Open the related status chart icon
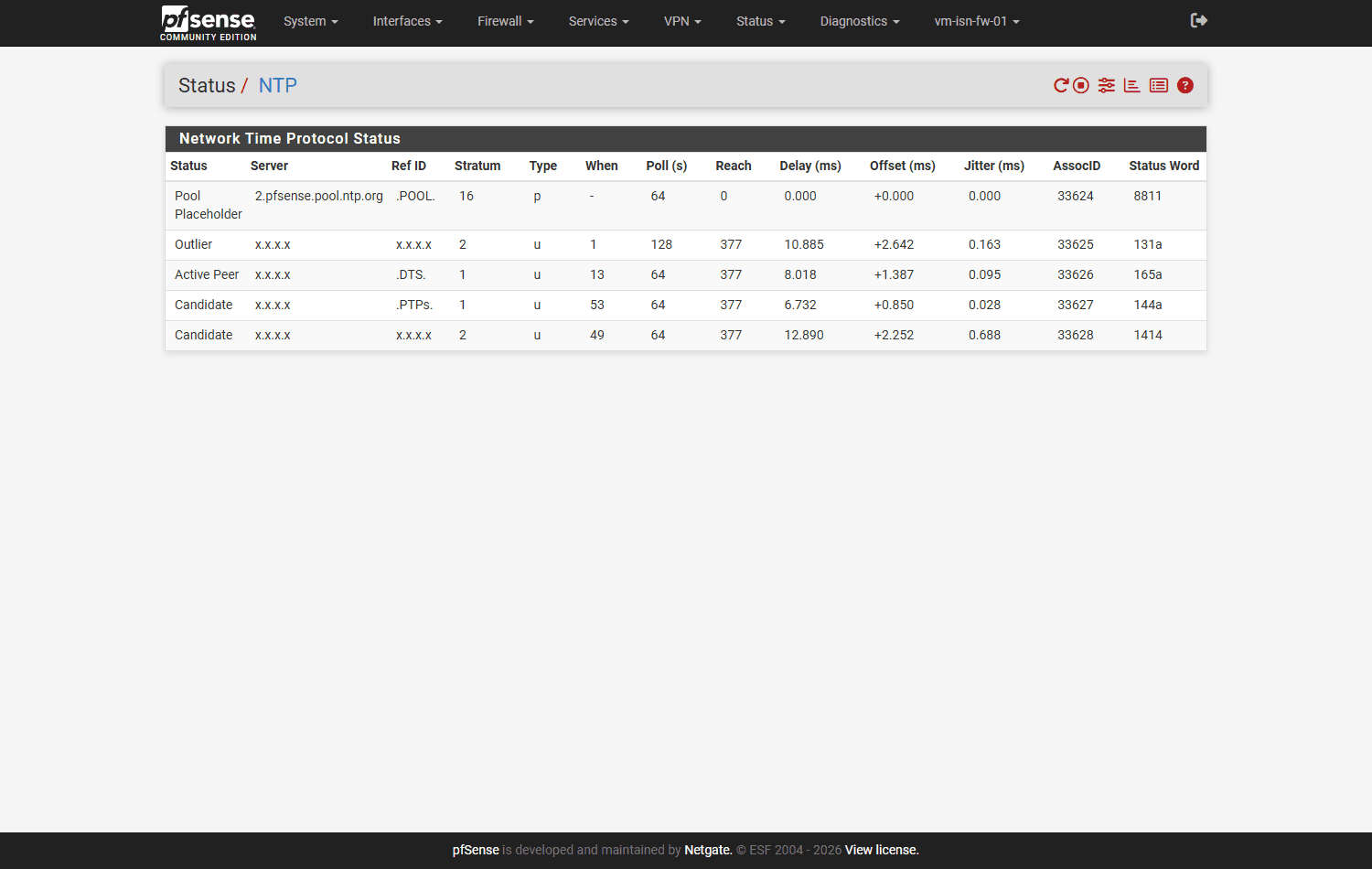This screenshot has height=869, width=1372. pyautogui.click(x=1132, y=85)
